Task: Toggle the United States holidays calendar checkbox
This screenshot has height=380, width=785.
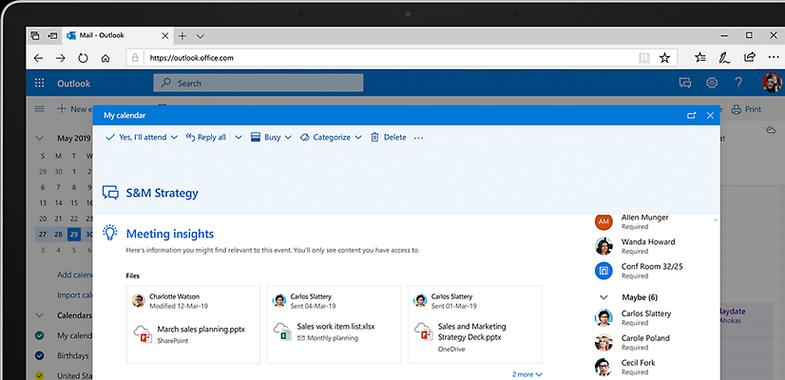Action: click(x=40, y=375)
